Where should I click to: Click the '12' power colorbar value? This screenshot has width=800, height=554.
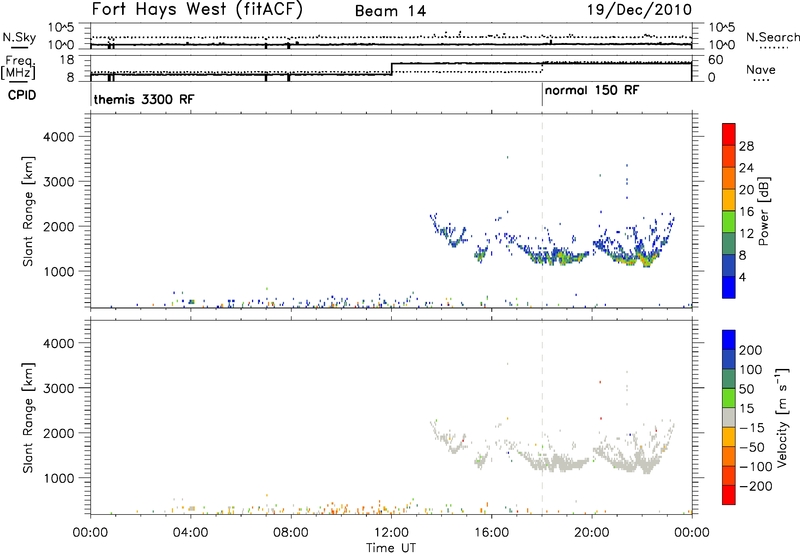click(746, 234)
